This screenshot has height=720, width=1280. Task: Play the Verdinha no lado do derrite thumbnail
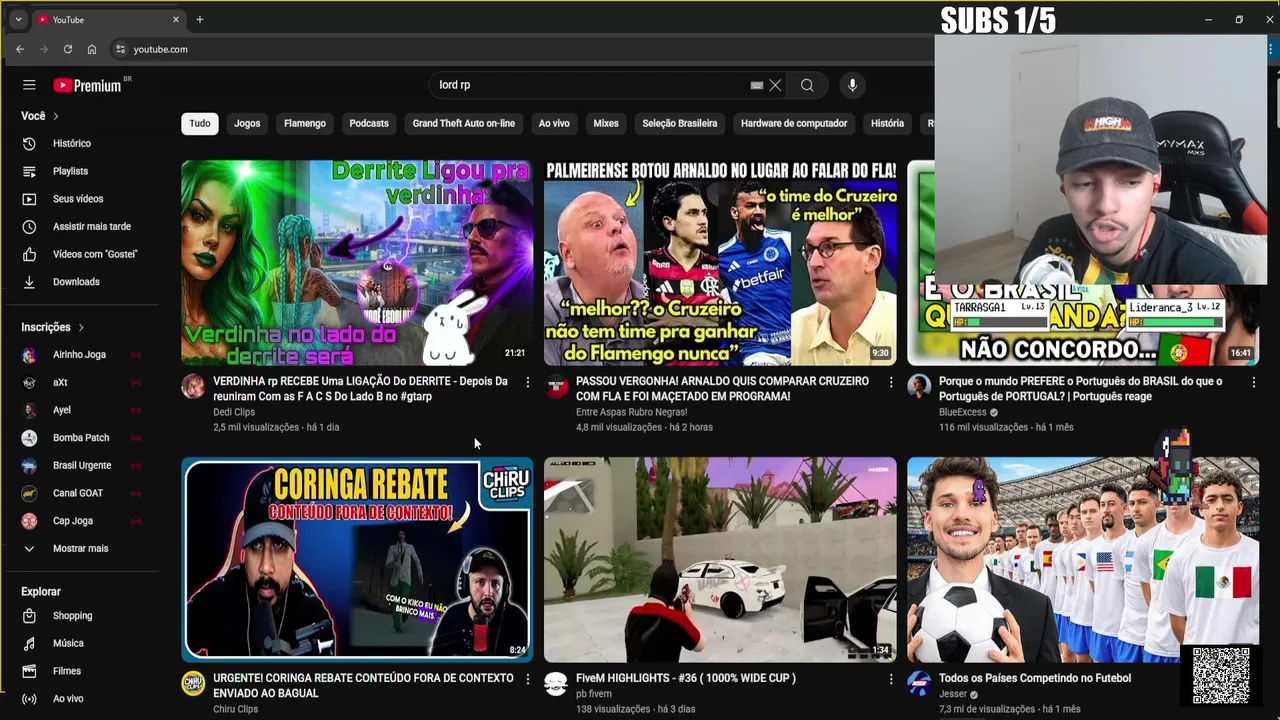tap(357, 263)
